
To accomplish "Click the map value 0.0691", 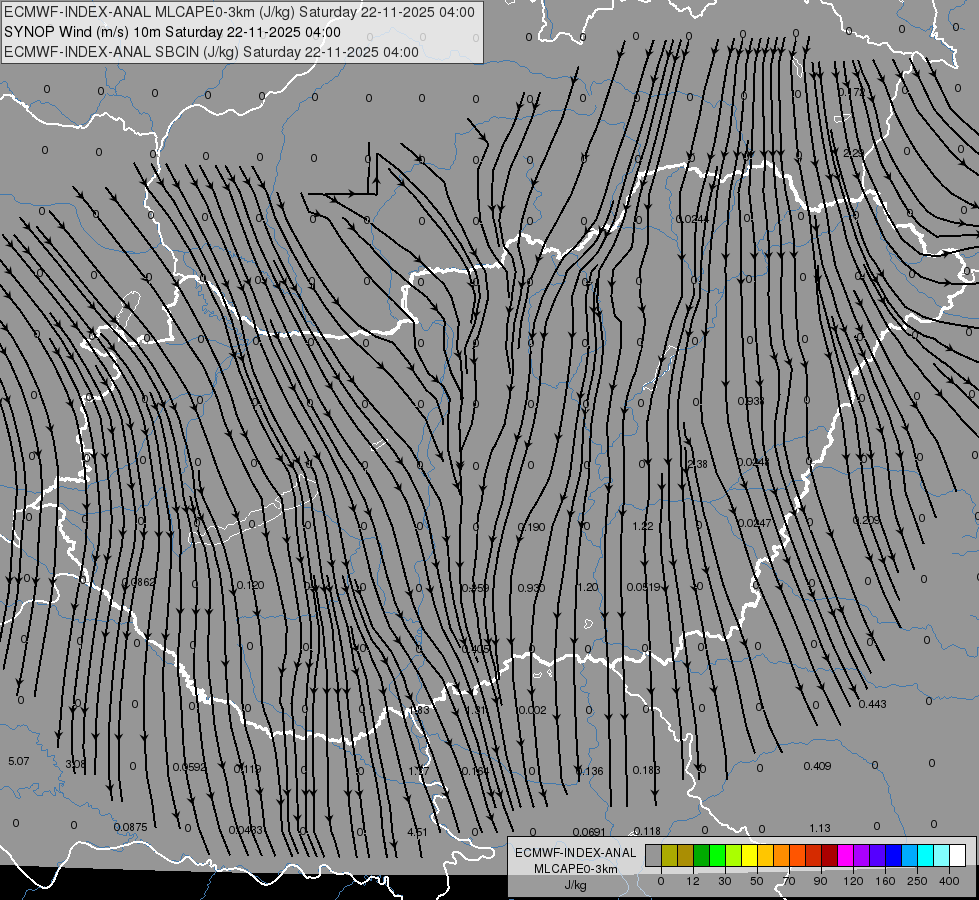I will [589, 832].
